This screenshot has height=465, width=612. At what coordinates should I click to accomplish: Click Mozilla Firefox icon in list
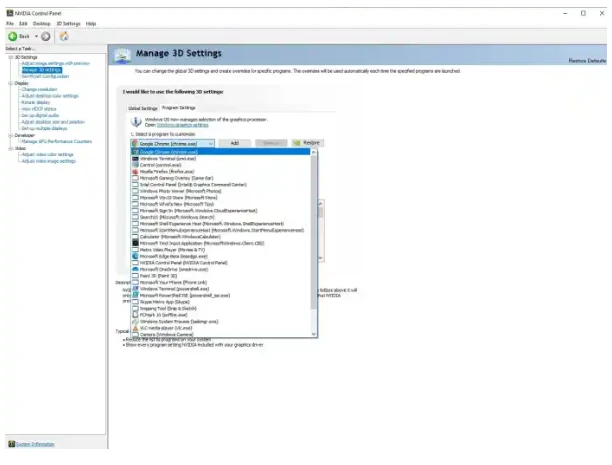pos(135,171)
